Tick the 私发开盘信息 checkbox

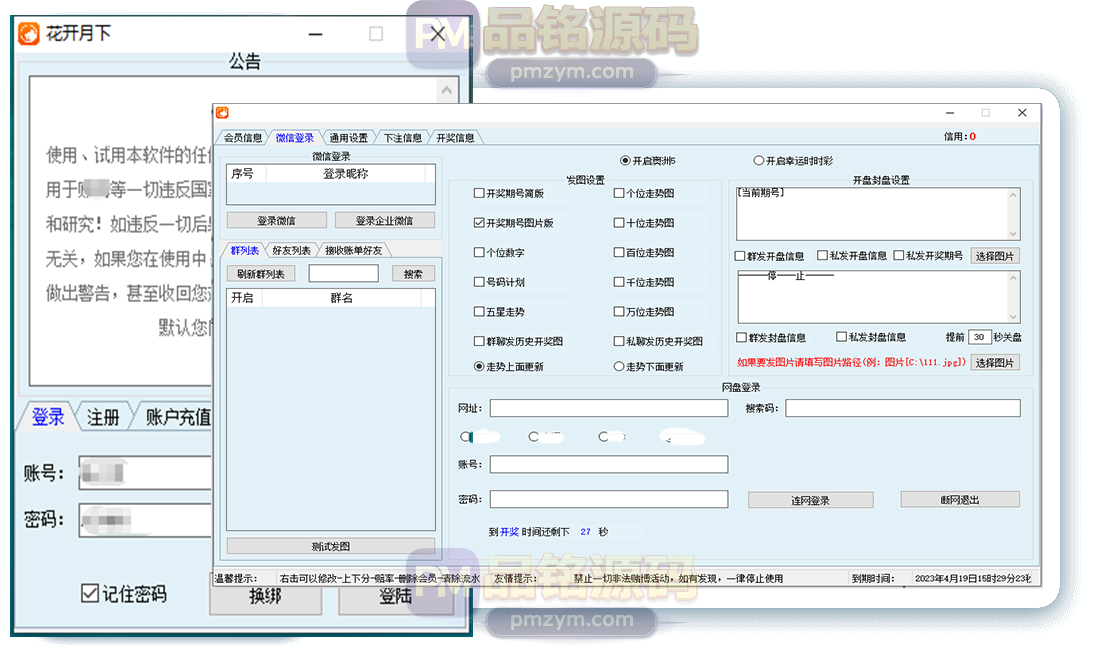coord(822,255)
